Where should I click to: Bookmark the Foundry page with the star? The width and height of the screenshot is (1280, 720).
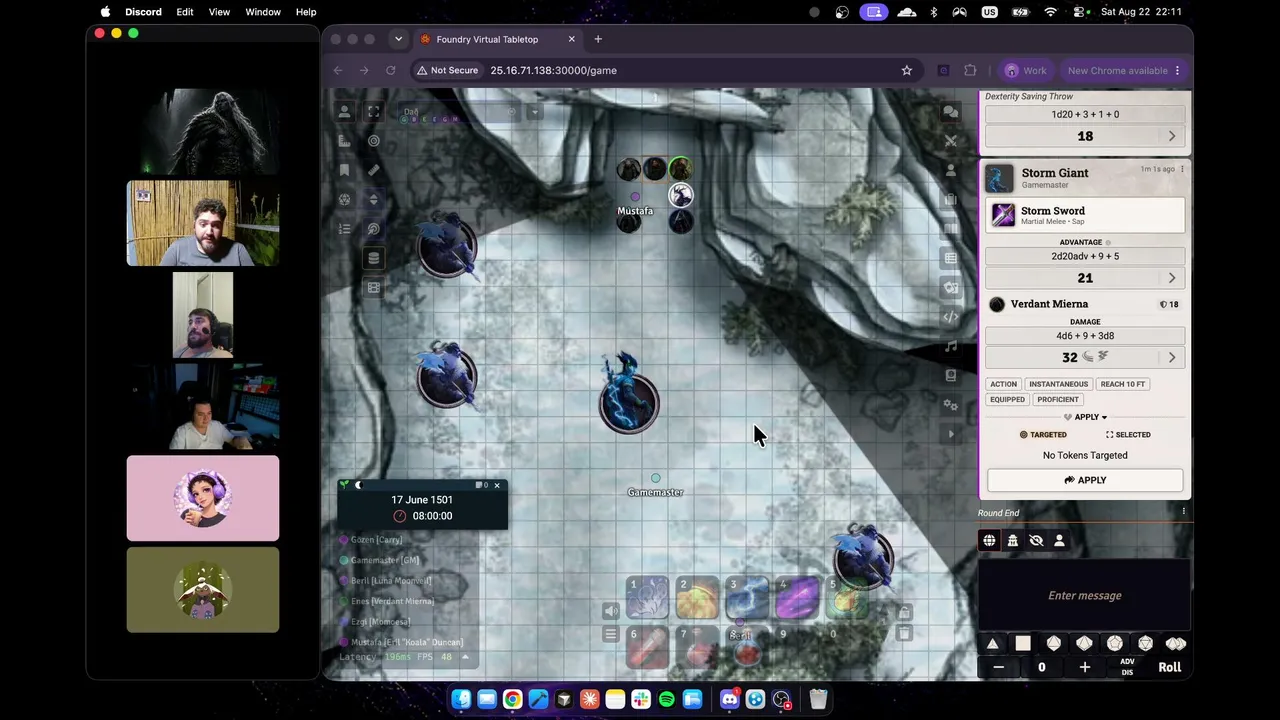point(907,70)
